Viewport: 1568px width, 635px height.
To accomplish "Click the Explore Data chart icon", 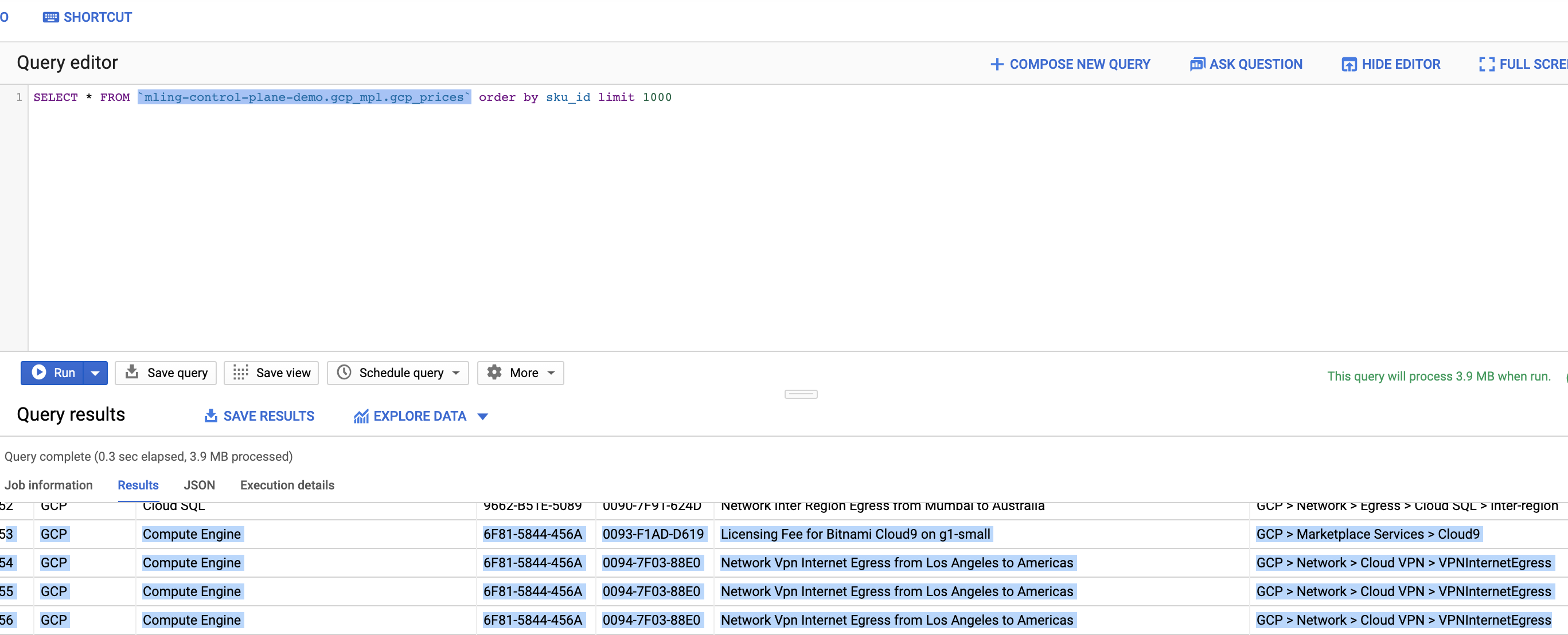I will [x=361, y=416].
